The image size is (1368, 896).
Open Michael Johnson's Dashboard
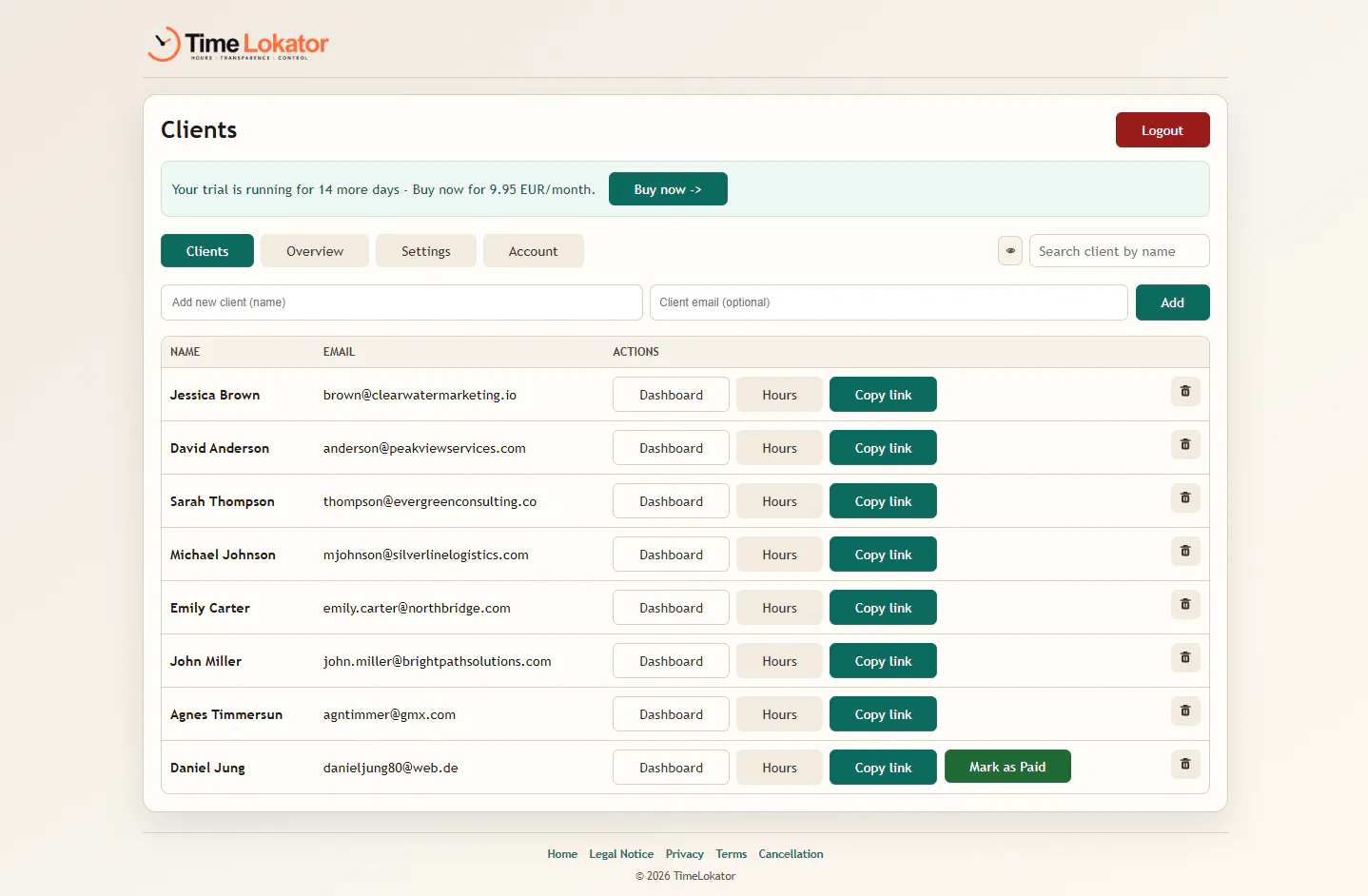click(671, 555)
